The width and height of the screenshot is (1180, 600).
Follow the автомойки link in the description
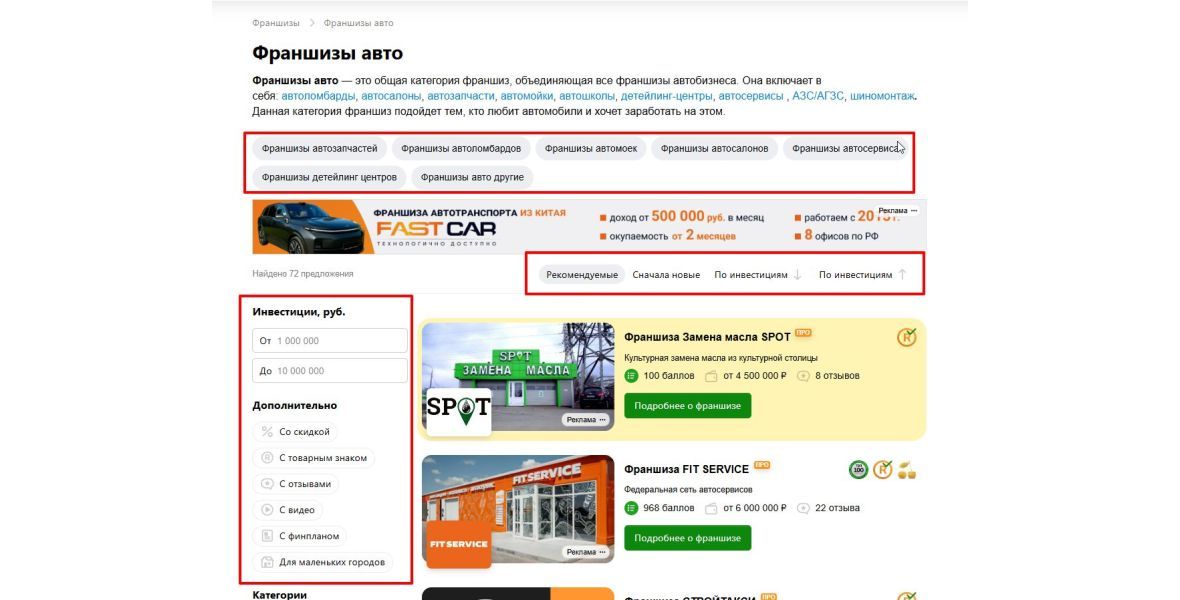coord(527,96)
